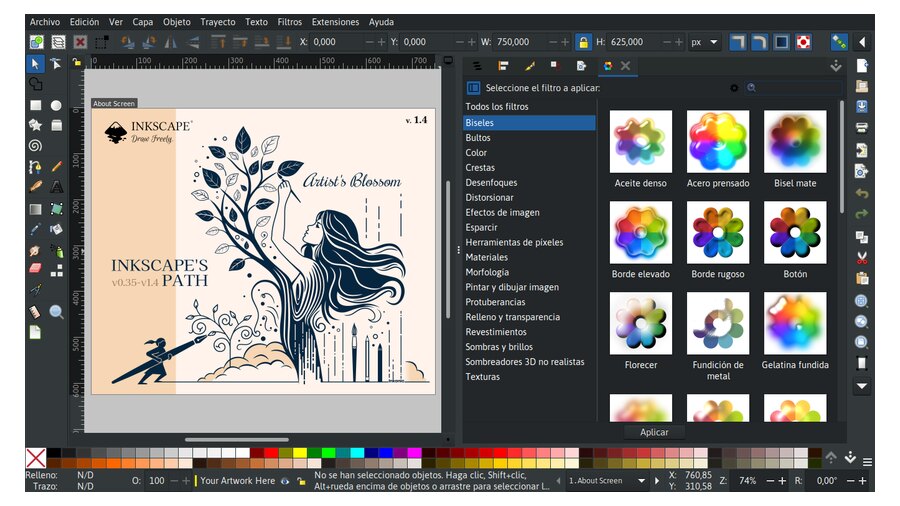Select the Node editing tool

[56, 64]
